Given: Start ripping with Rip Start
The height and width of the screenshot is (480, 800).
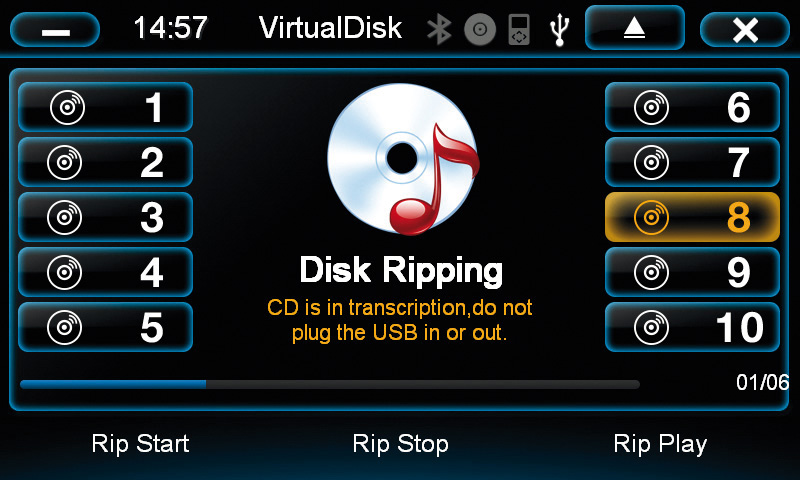Looking at the screenshot, I should tap(140, 444).
